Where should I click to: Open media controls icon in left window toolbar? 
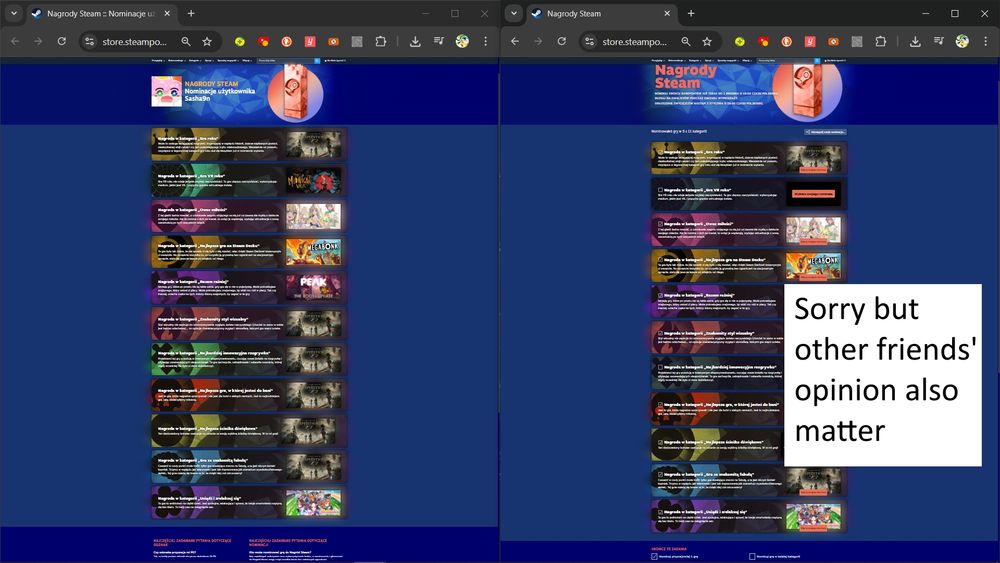point(439,41)
